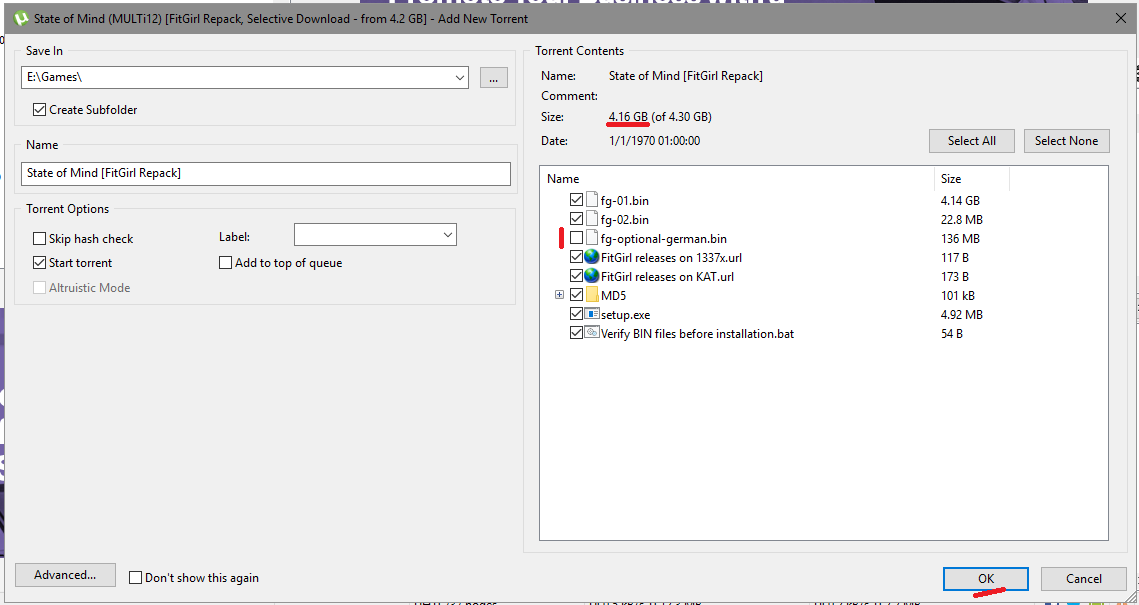
Task: Click the uTorrent logo in title bar
Action: pyautogui.click(x=21, y=19)
